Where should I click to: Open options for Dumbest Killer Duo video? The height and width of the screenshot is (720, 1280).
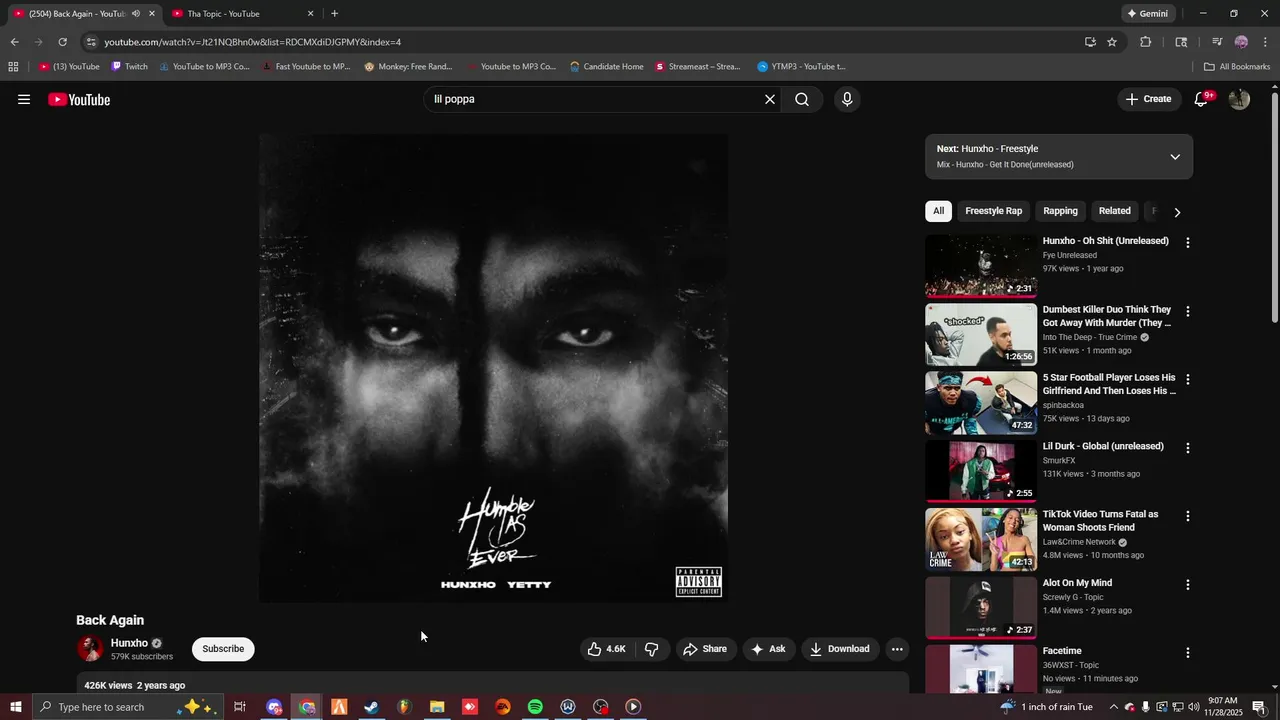(x=1188, y=311)
